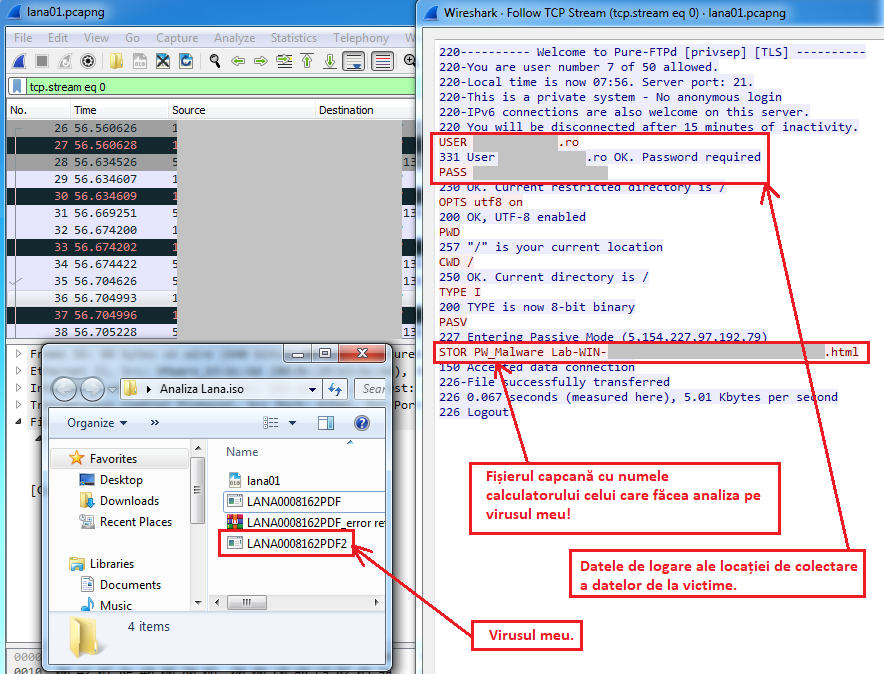The height and width of the screenshot is (674, 884).
Task: Toggle the preview pane icon
Action: (x=326, y=423)
